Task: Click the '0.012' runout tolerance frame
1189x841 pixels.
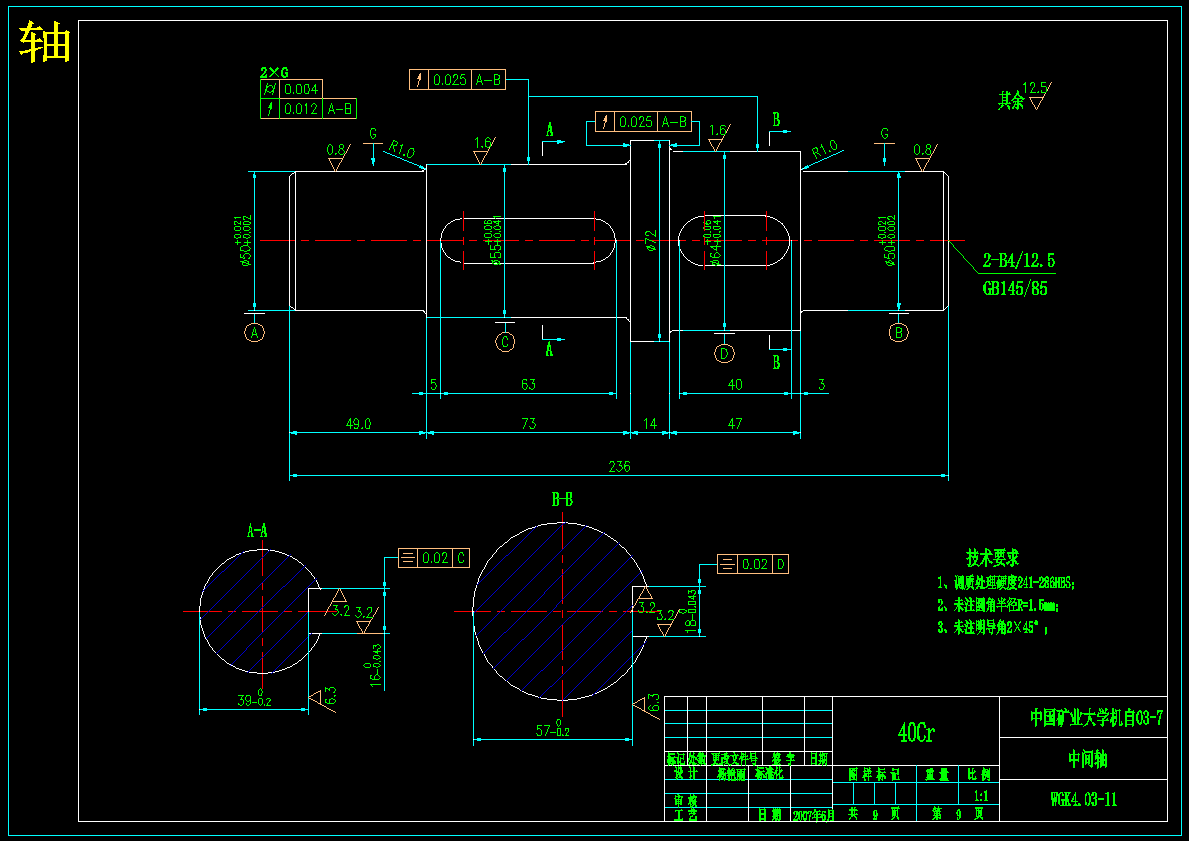Action: coord(309,108)
